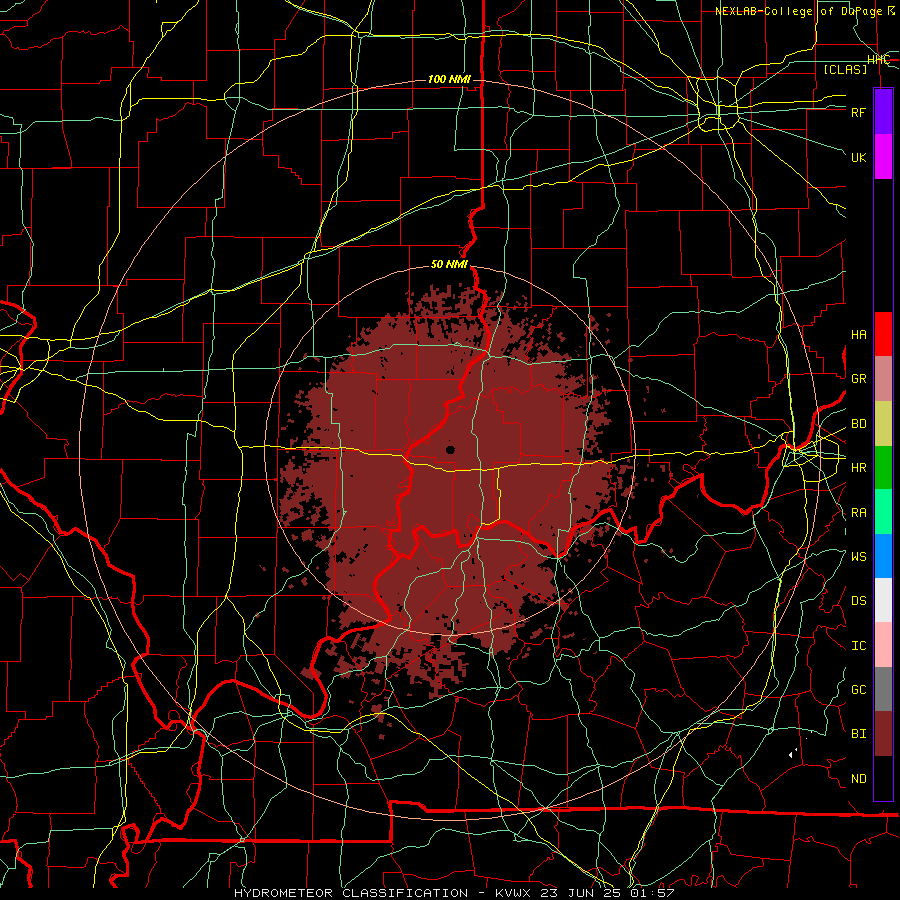Click the ND legend label
This screenshot has height=900, width=900.
859,779
